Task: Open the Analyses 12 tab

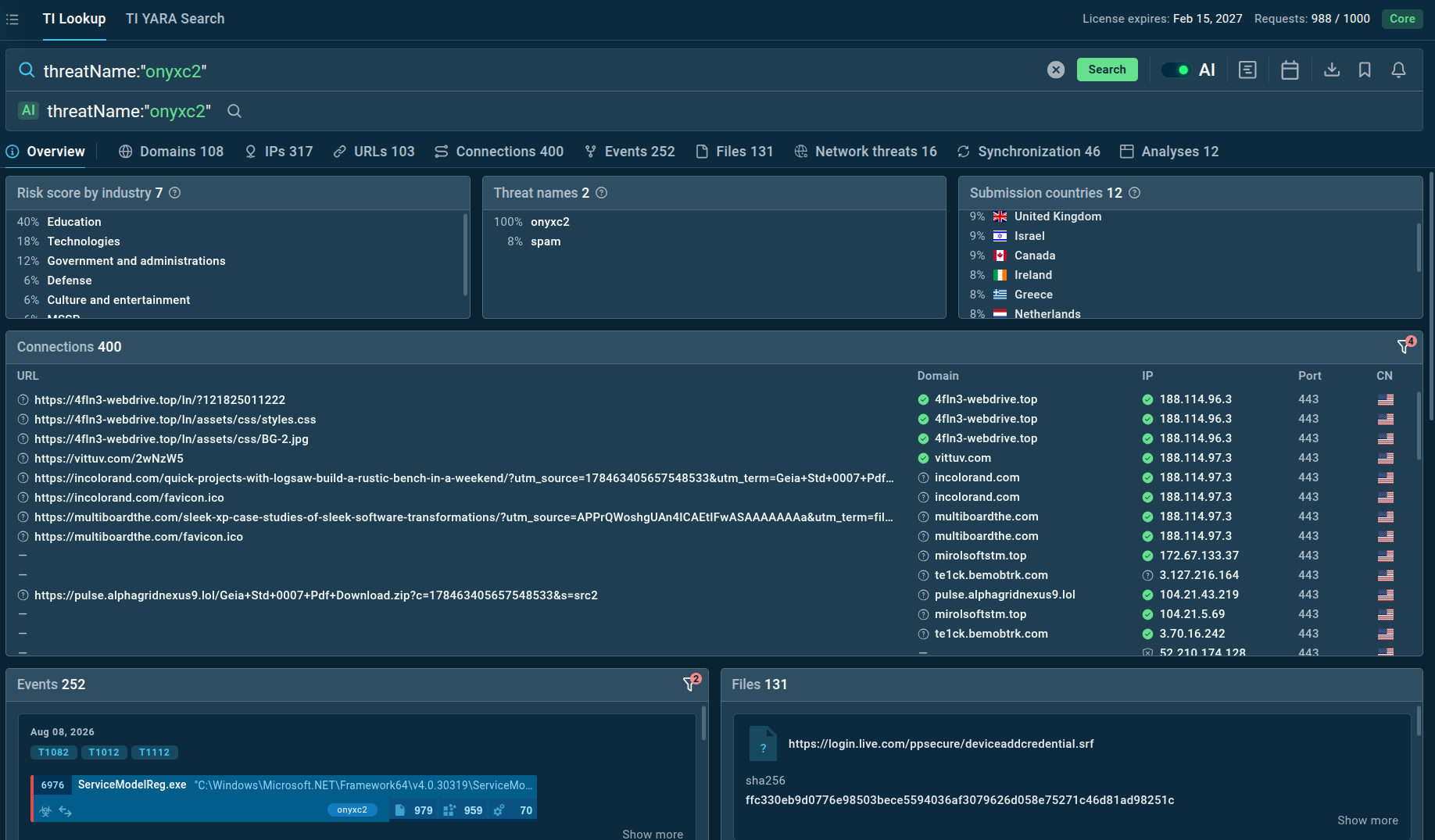Action: pos(1169,152)
